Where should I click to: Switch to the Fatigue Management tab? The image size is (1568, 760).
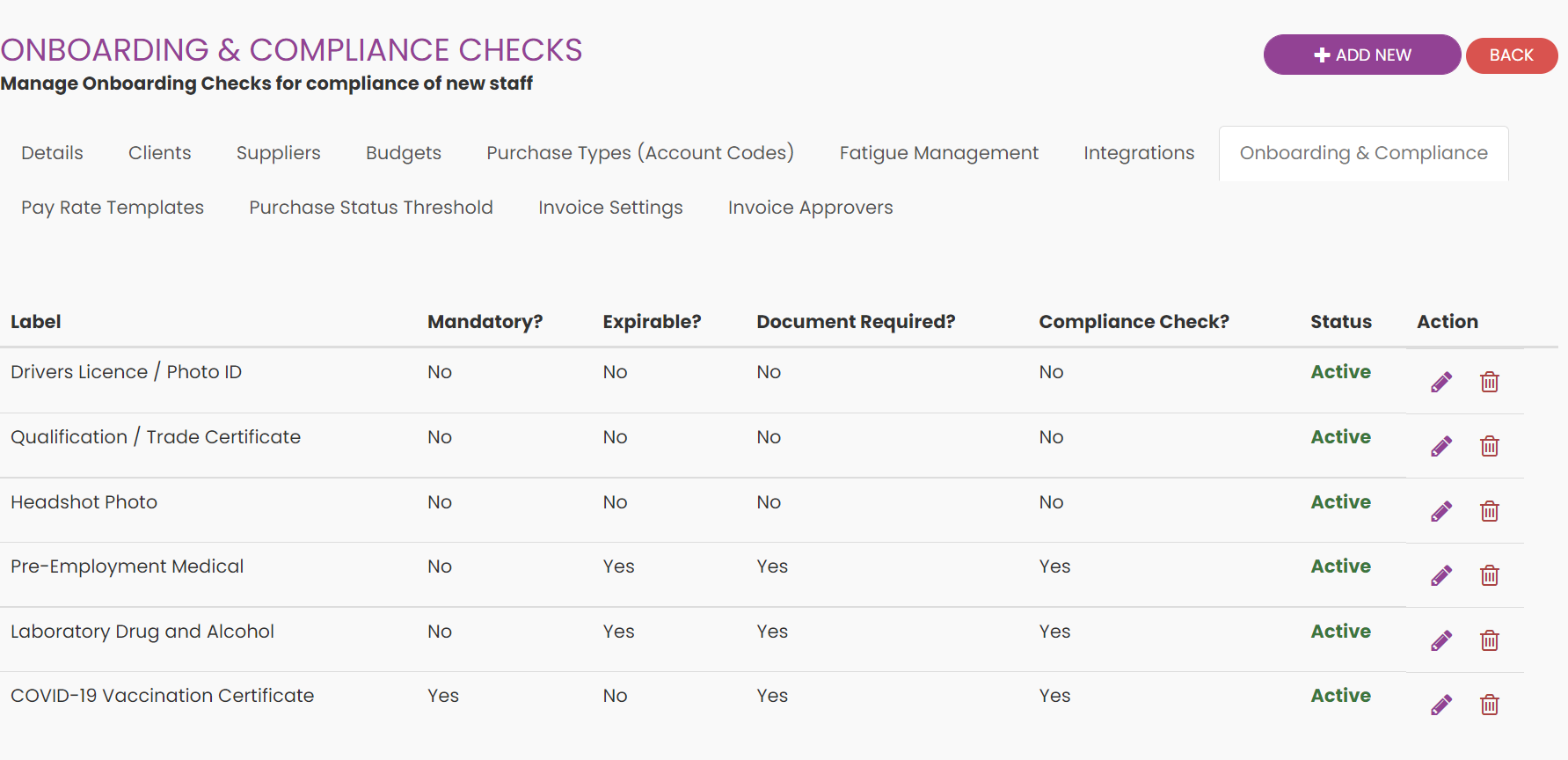point(938,153)
